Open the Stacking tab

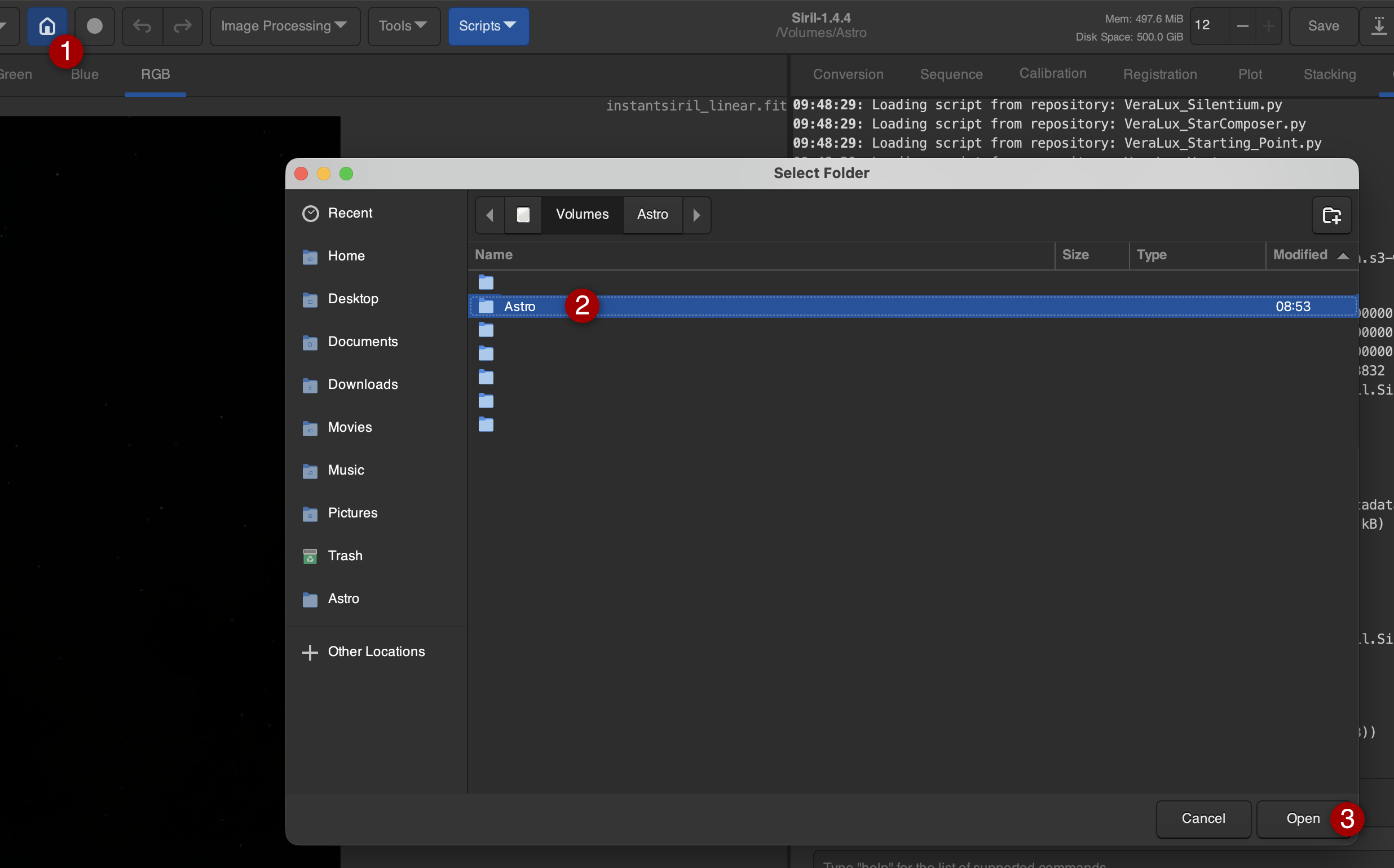point(1329,74)
